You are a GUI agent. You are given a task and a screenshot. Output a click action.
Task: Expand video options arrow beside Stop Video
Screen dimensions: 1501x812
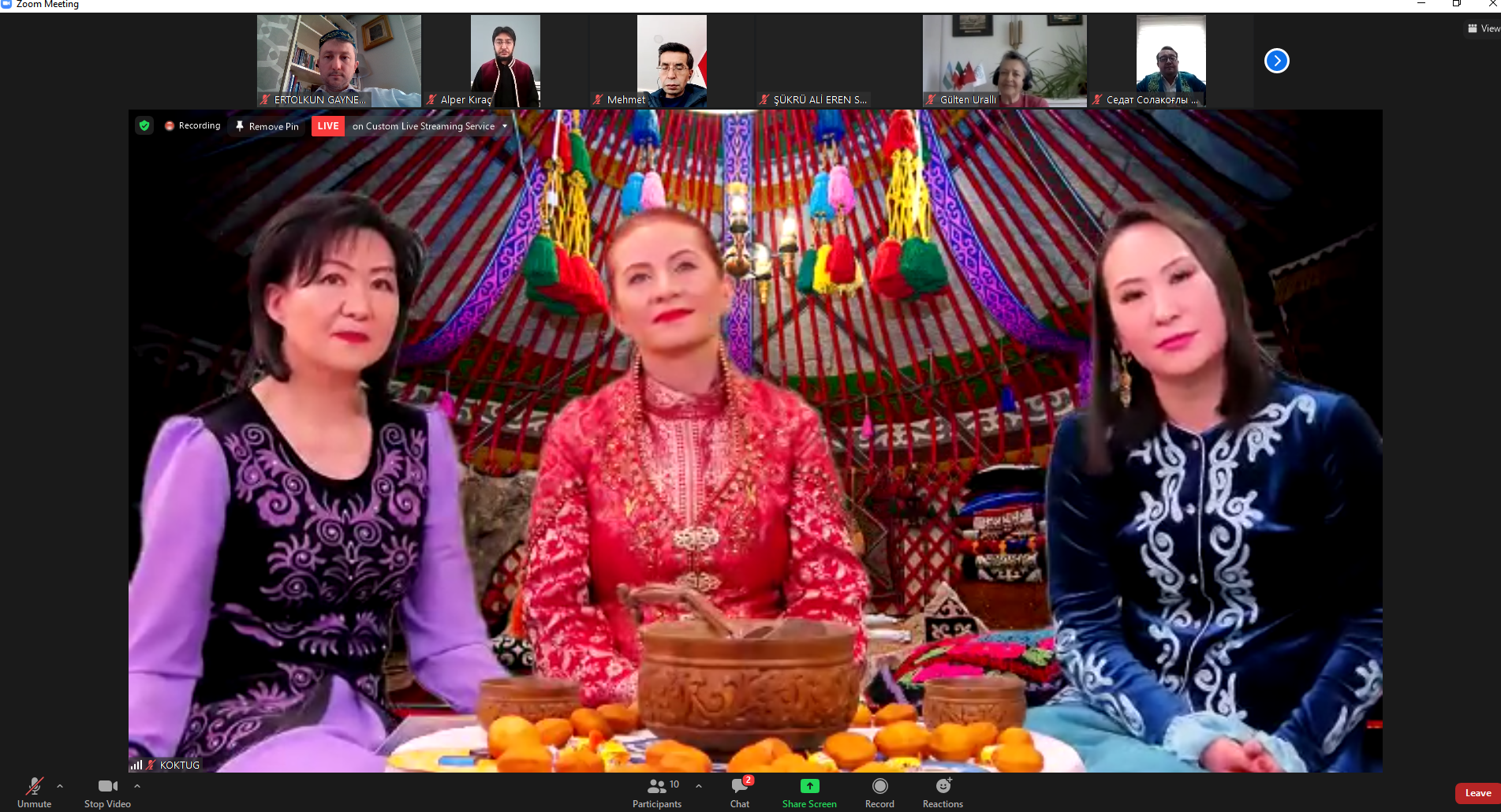click(137, 786)
